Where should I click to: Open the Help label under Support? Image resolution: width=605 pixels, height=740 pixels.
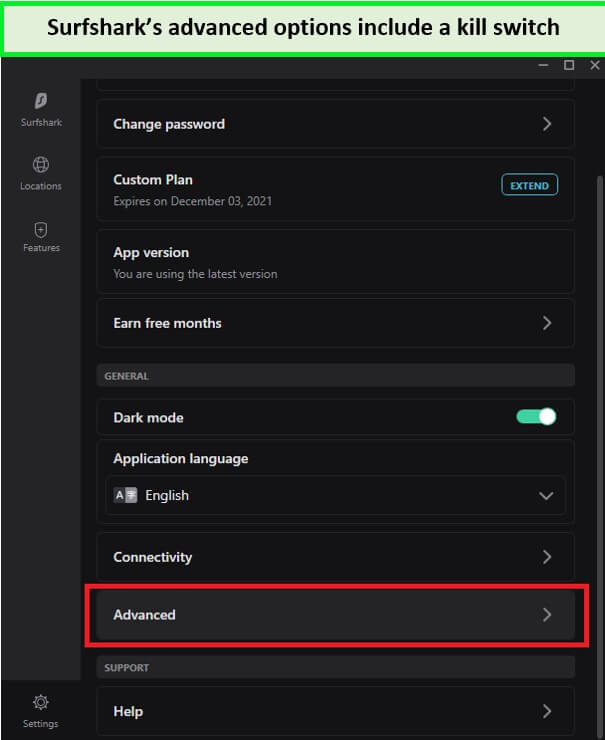[128, 711]
